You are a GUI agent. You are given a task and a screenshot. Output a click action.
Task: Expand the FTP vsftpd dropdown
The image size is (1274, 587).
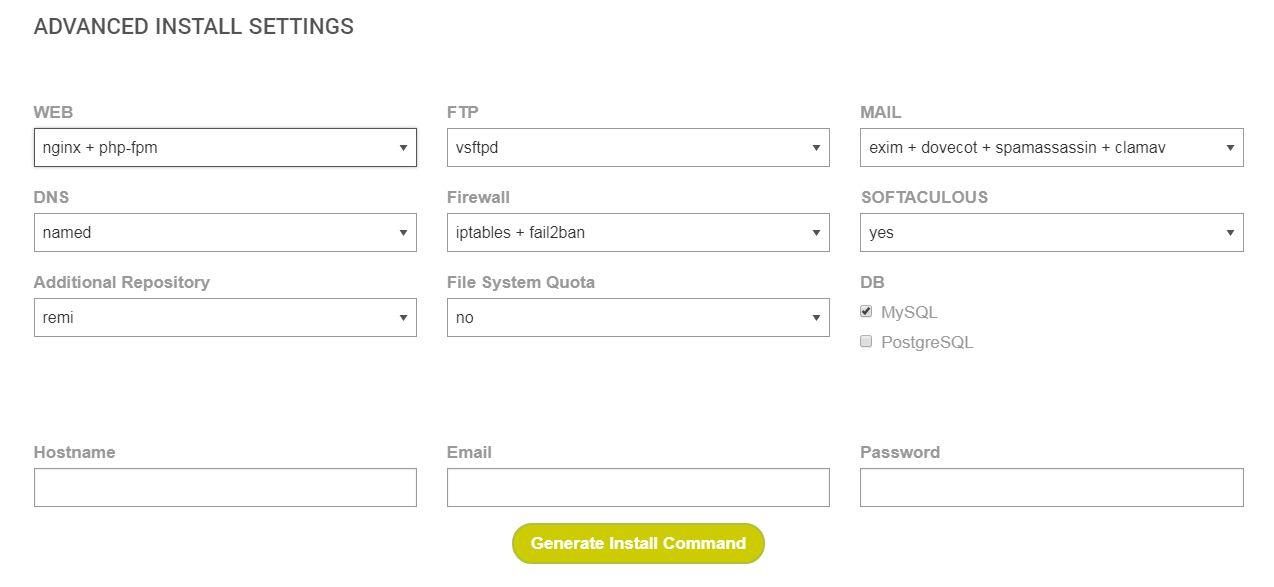tap(638, 148)
